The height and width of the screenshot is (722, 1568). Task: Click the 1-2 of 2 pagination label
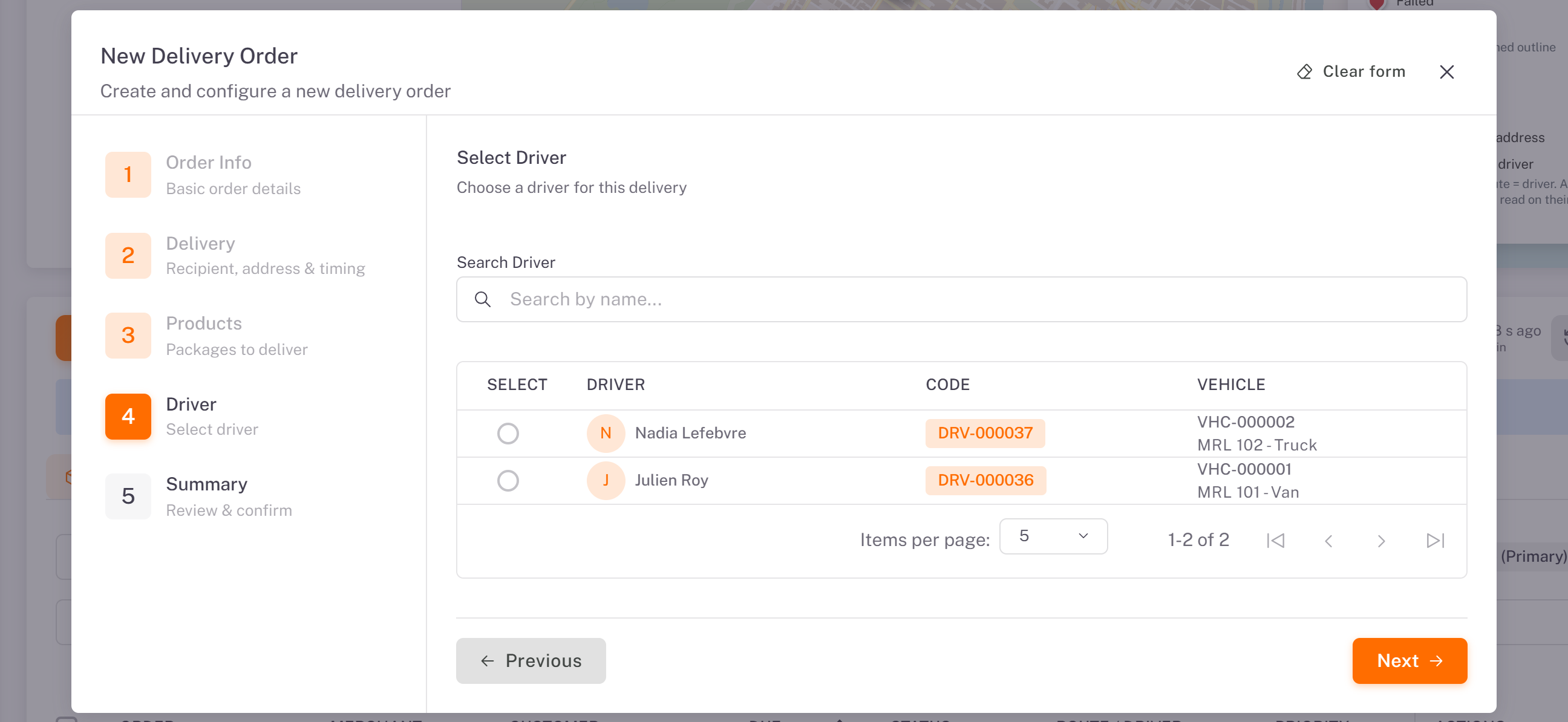[1198, 540]
